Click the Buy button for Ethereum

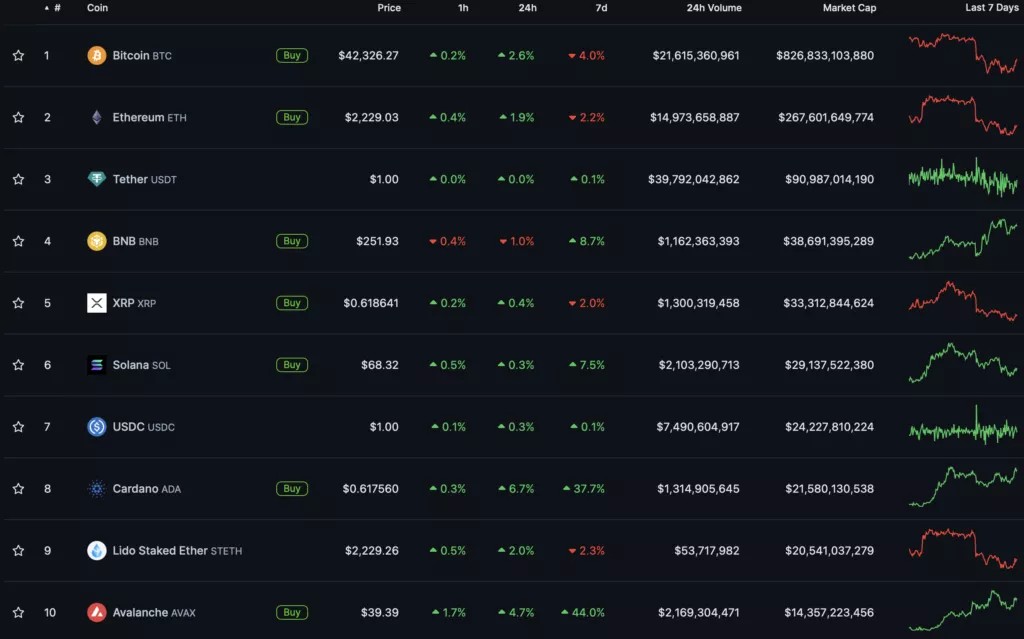pyautogui.click(x=292, y=118)
